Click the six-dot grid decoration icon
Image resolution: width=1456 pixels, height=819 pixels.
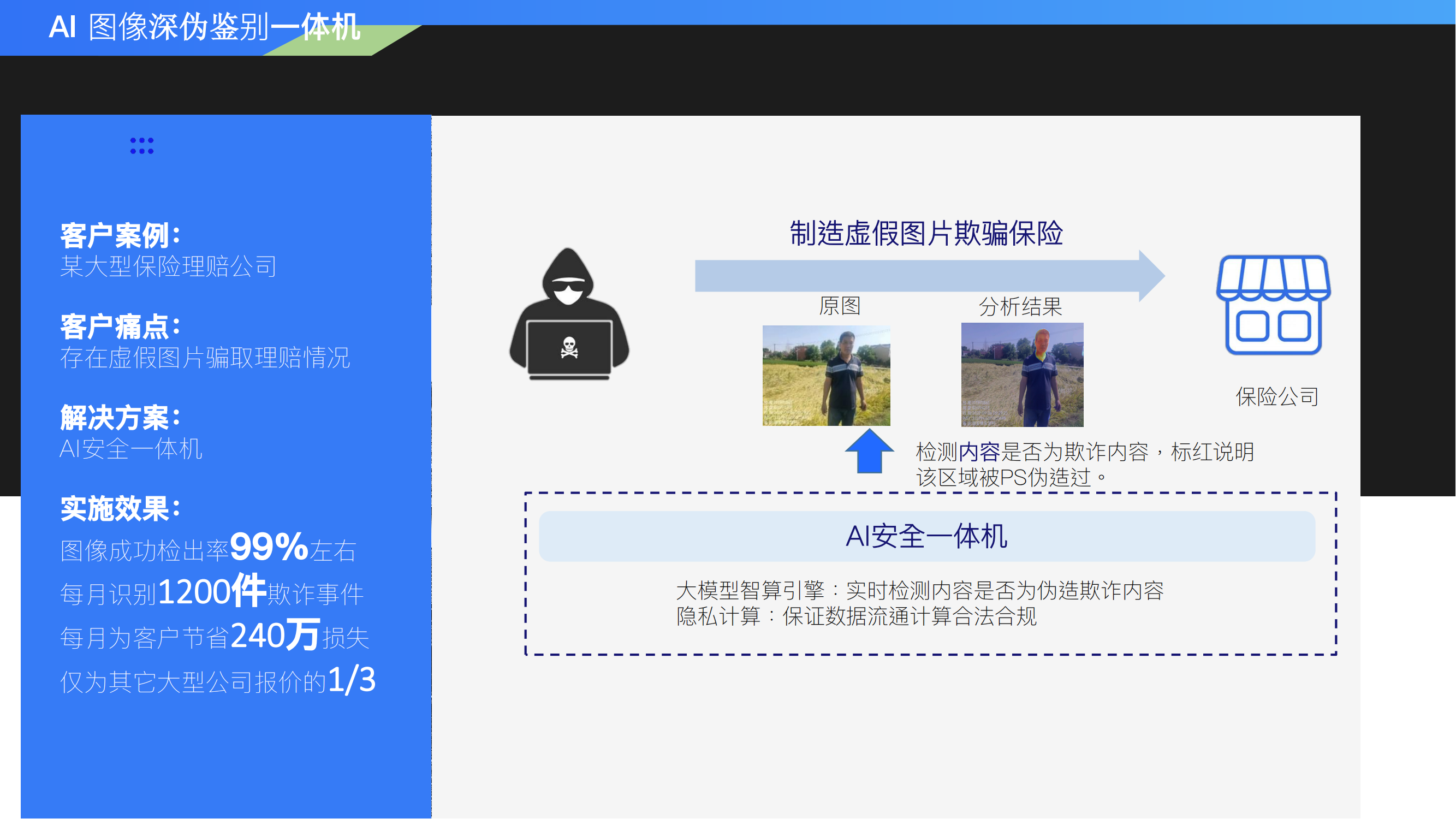[142, 146]
